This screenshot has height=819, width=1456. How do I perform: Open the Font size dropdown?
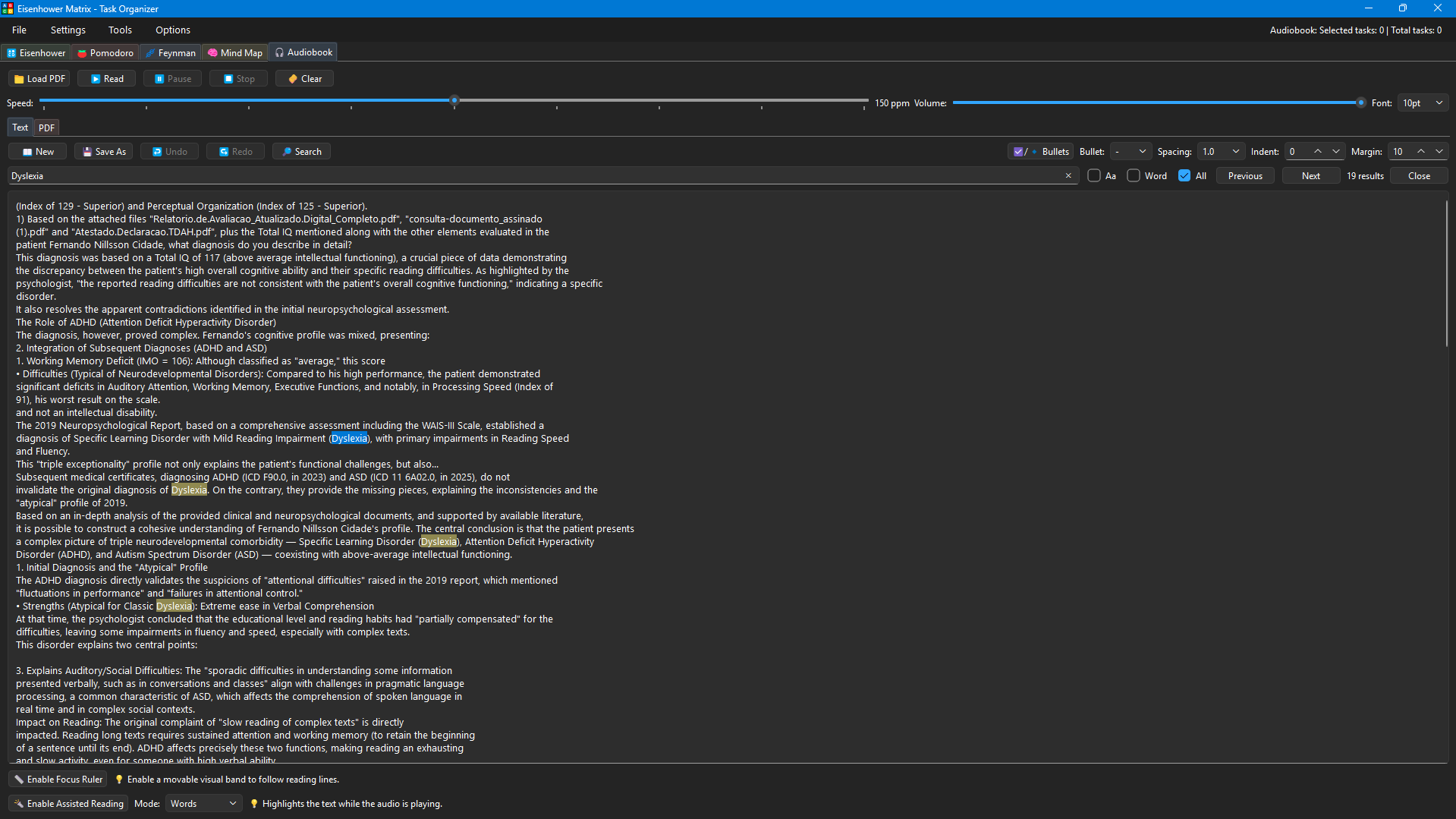tap(1423, 103)
